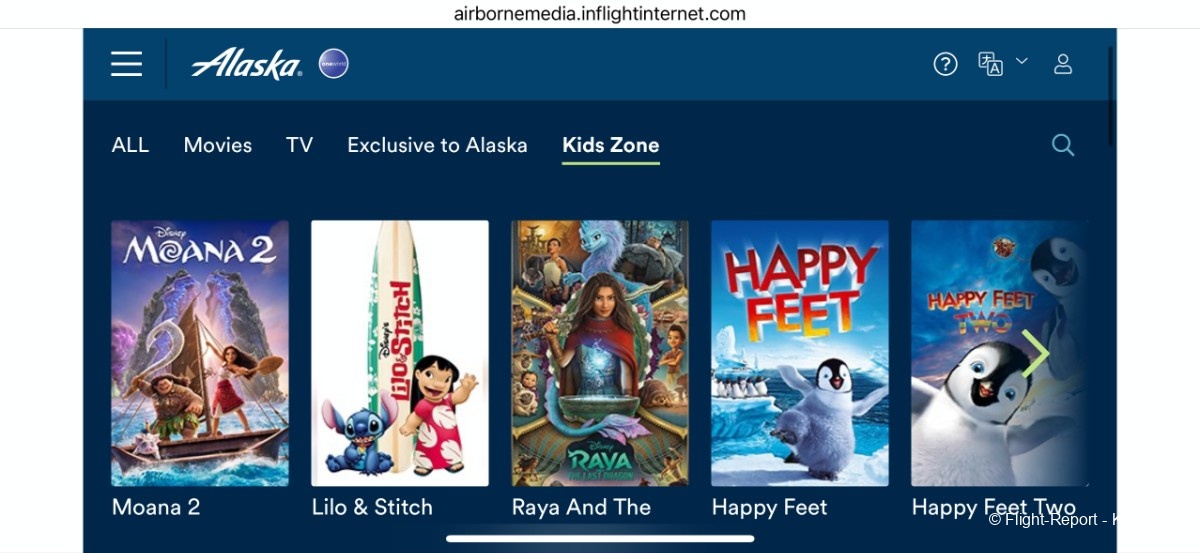Viewport: 1200px width, 553px height.
Task: Open the user account profile icon
Action: [1063, 64]
